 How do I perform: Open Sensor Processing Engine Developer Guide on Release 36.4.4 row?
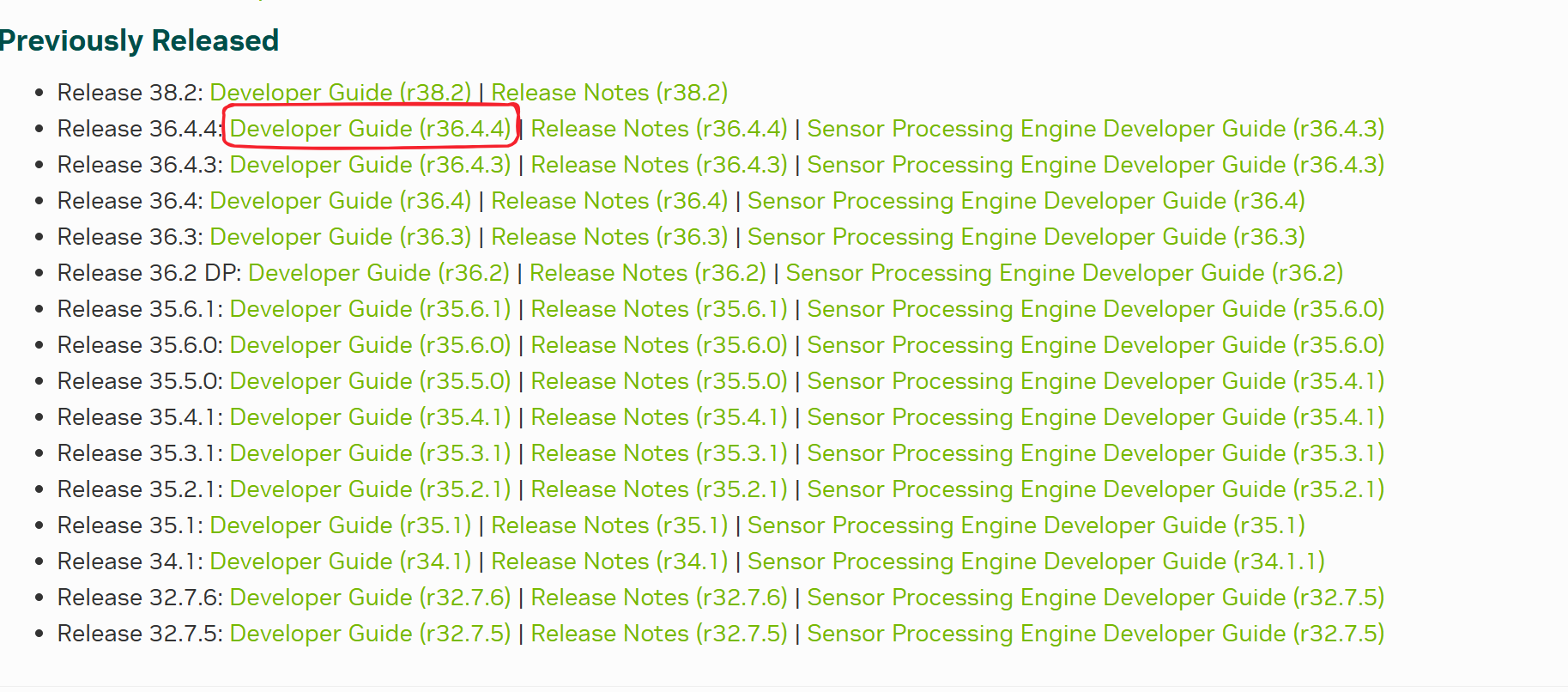coord(1095,129)
